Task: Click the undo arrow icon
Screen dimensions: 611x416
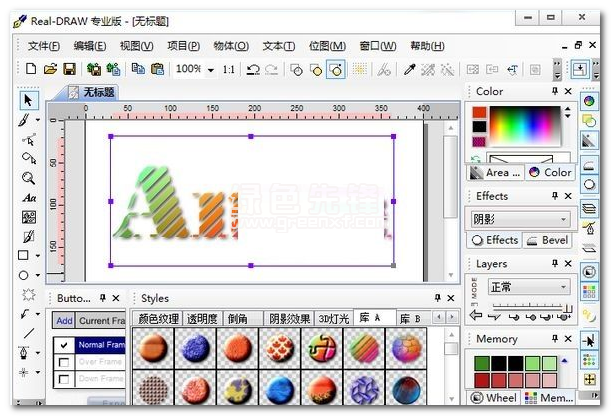Action: click(x=254, y=69)
